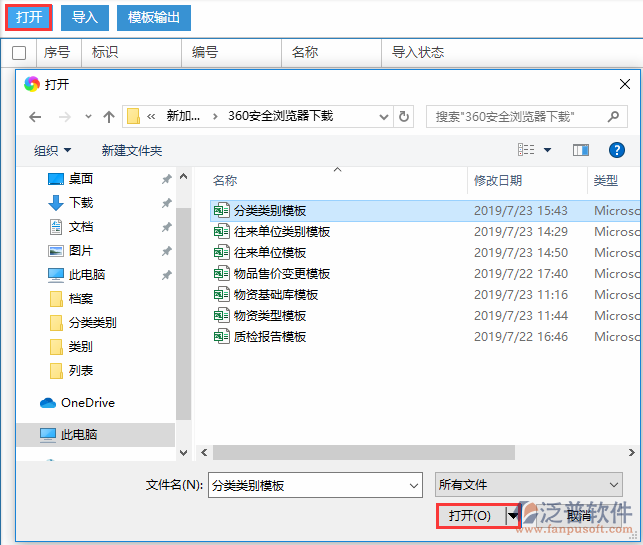Change view layout icon
This screenshot has height=545, width=643.
527,150
